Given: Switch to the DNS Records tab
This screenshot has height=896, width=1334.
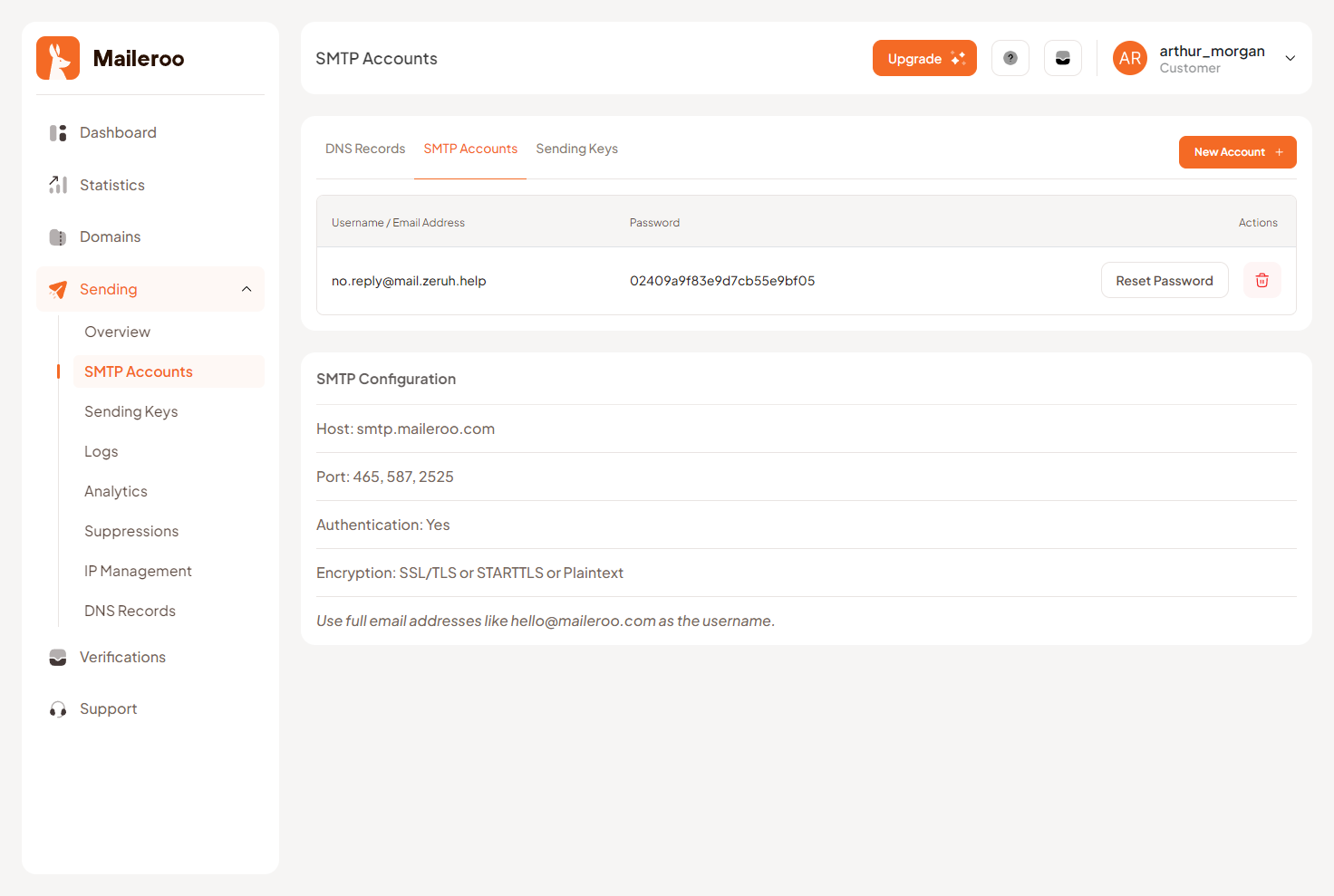Looking at the screenshot, I should click(364, 149).
